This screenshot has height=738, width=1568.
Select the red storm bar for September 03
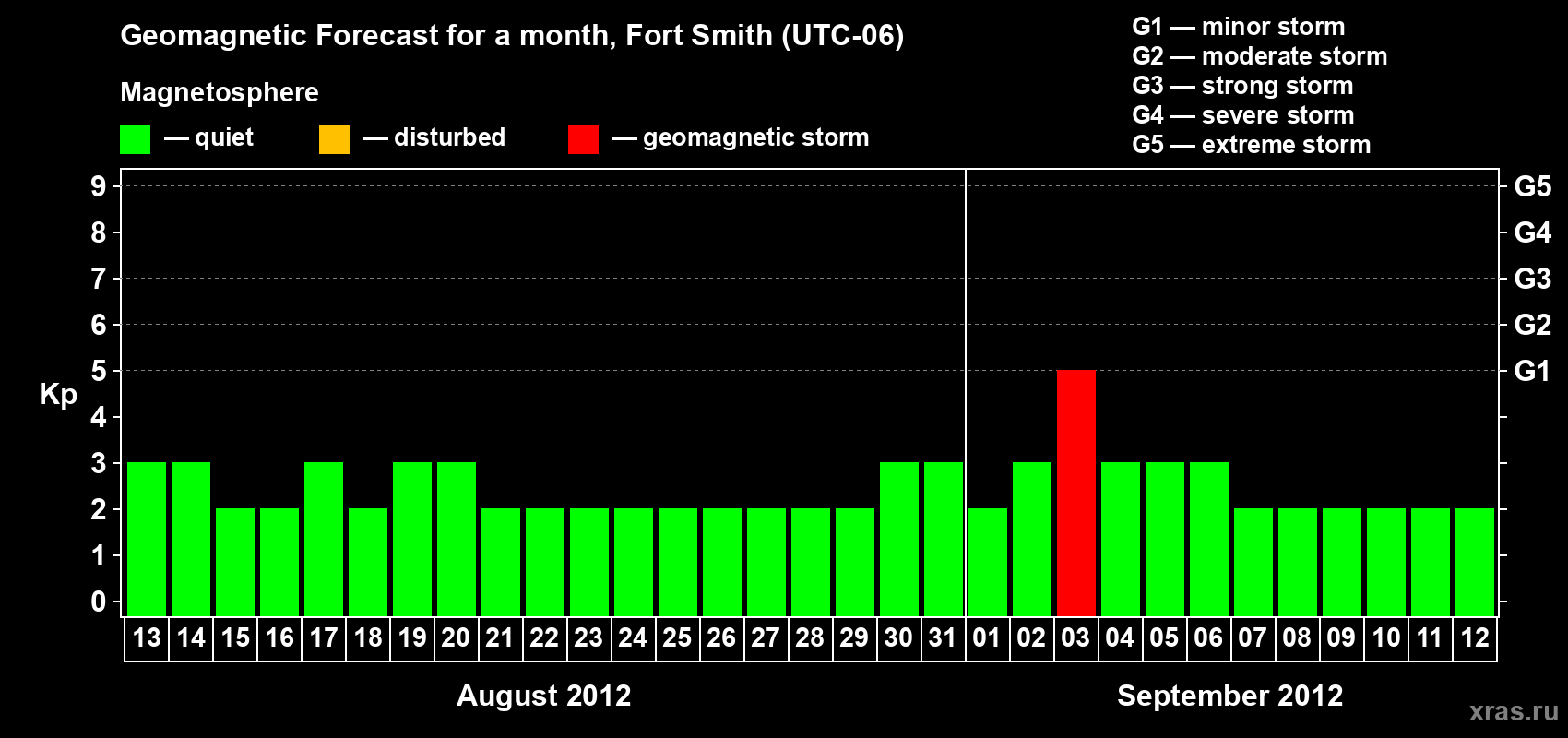[x=1076, y=493]
